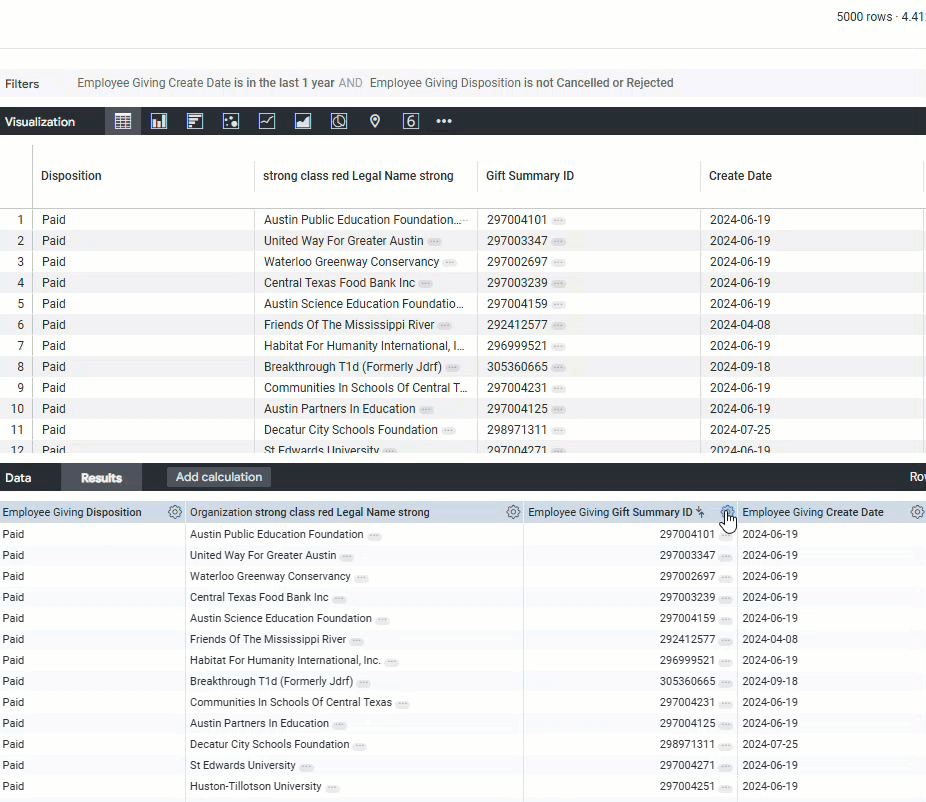Screen dimensions: 926x802
Task: Select the Pie chart visualization icon
Action: point(339,122)
